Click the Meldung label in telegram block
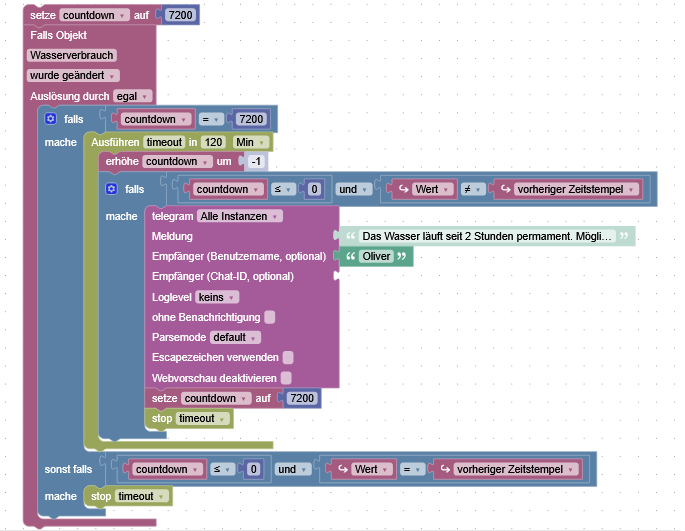The image size is (685, 531). [172, 236]
